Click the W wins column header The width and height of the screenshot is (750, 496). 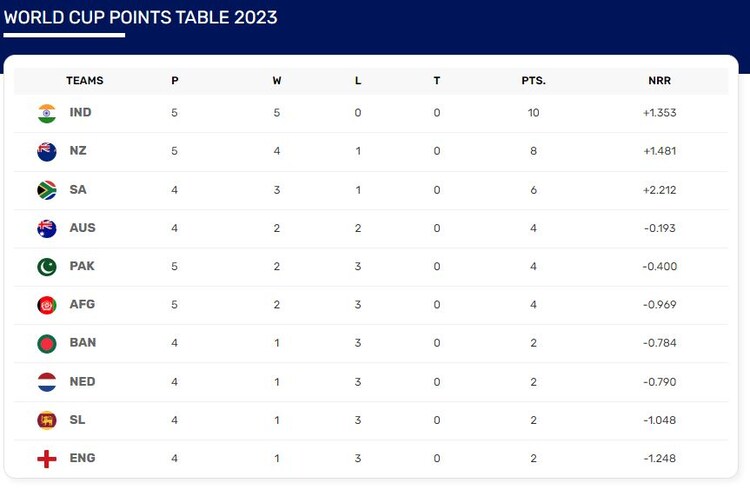[x=277, y=81]
